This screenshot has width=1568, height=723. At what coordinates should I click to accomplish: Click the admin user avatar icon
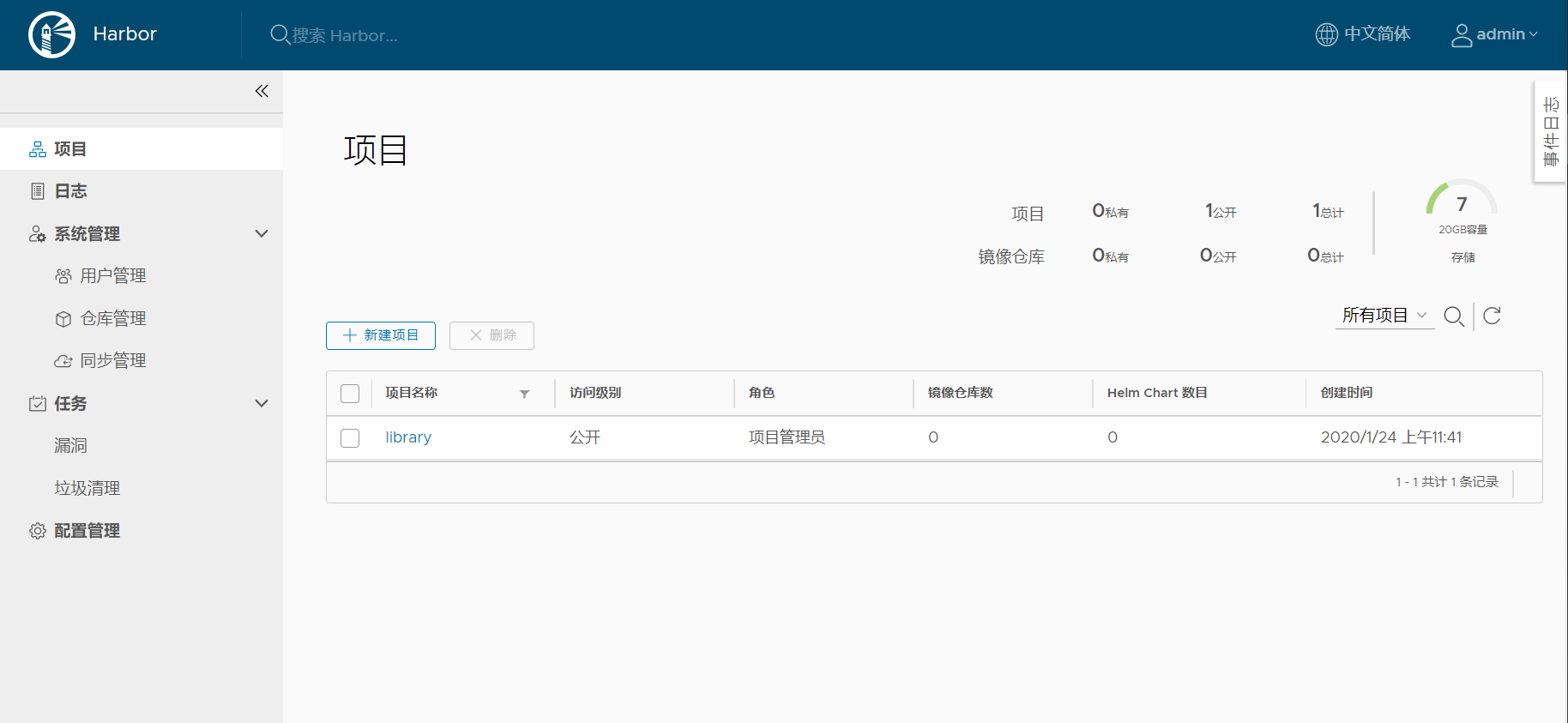(1462, 35)
